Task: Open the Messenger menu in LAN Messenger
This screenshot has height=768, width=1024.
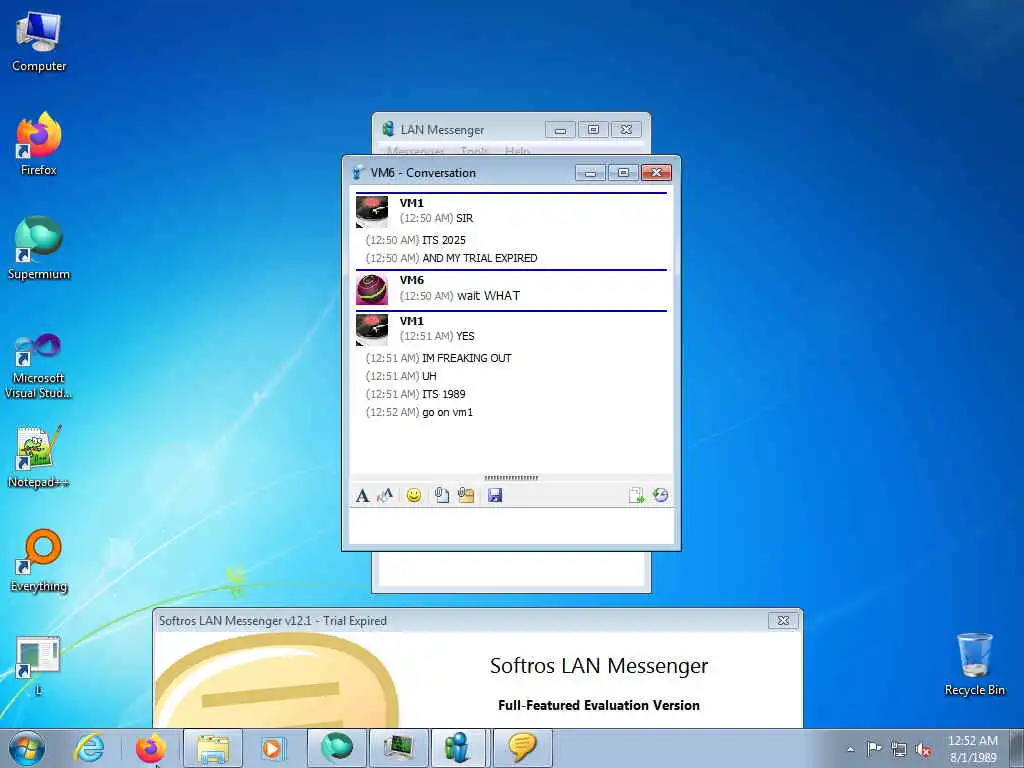Action: click(x=415, y=151)
